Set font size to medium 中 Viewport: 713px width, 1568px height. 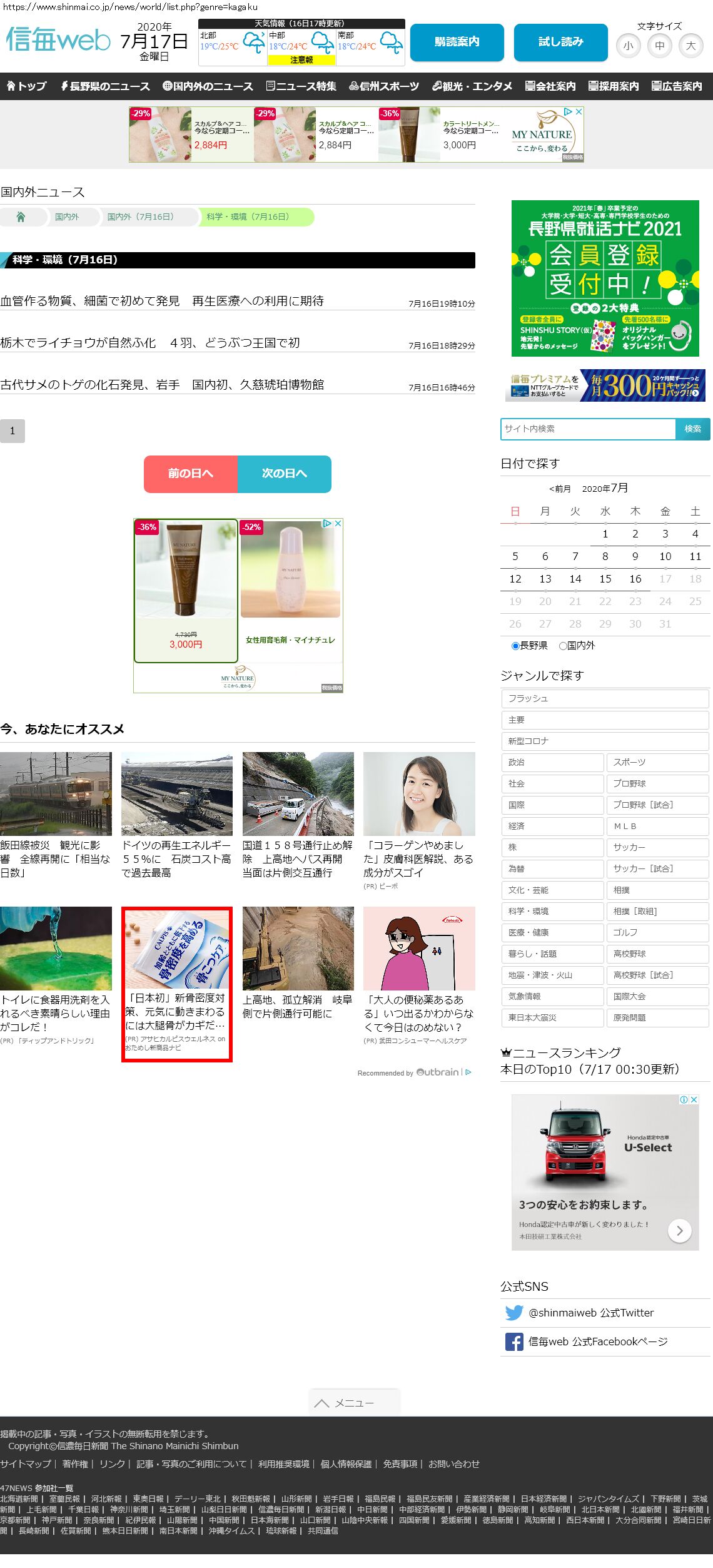coord(659,46)
